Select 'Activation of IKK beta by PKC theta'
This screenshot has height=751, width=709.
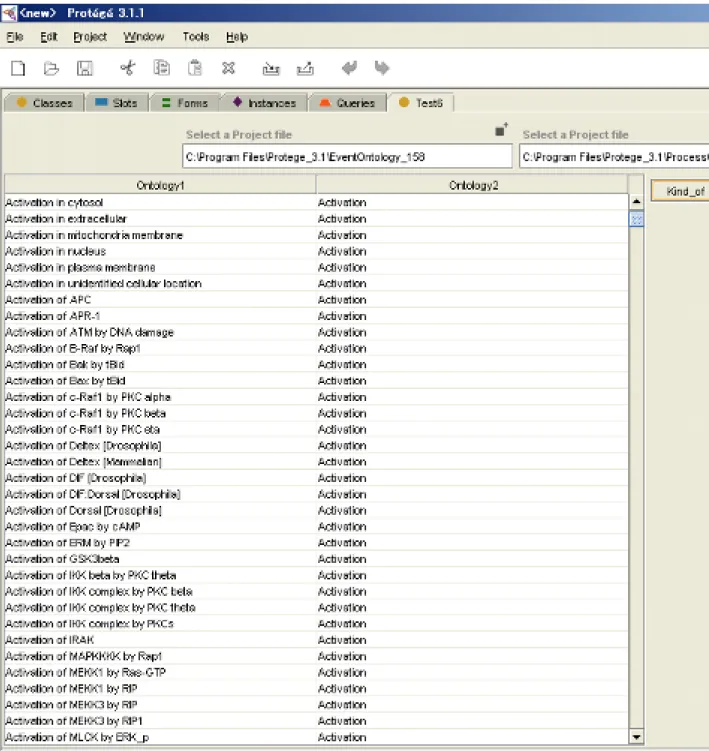pyautogui.click(x=316, y=575)
